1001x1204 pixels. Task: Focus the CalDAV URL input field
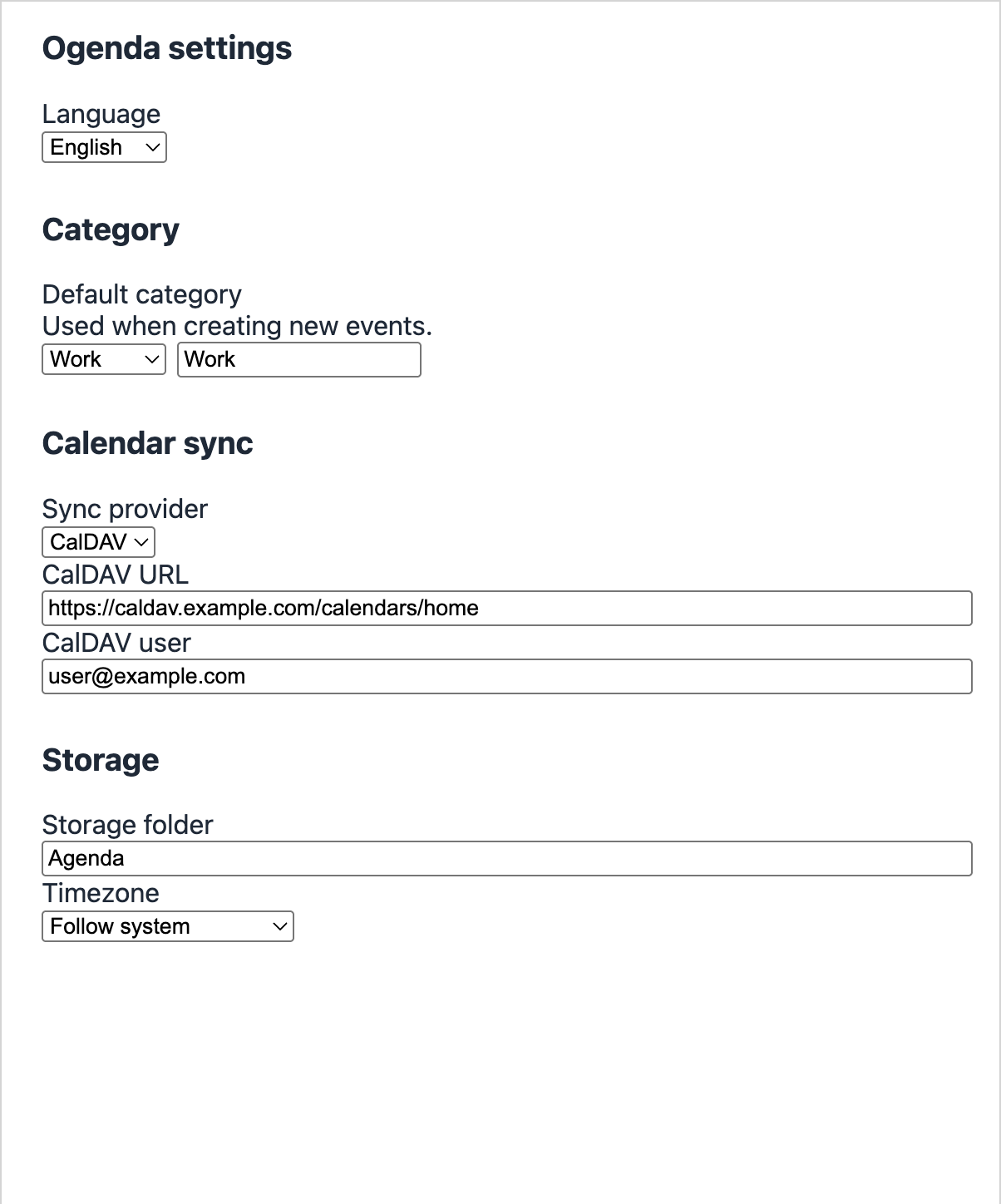(507, 608)
